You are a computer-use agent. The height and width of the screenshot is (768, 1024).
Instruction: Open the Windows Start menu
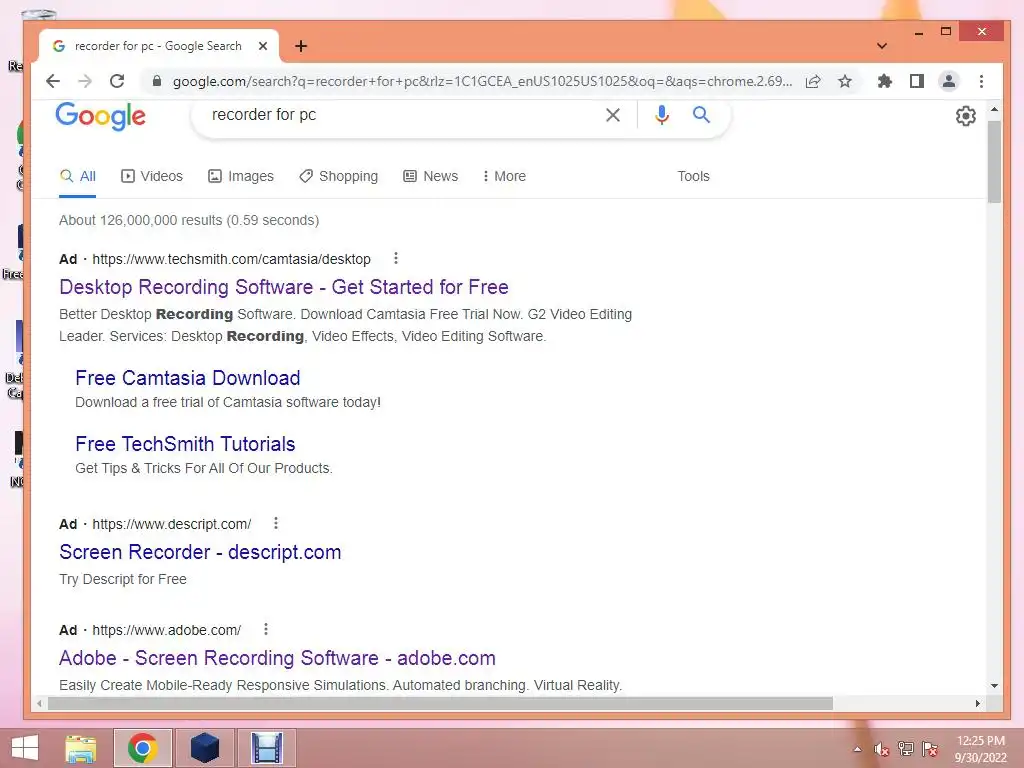click(x=25, y=748)
